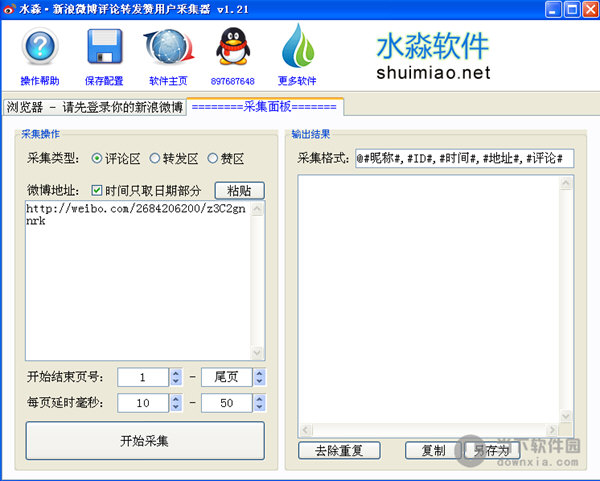600x481 pixels.
Task: Minimize the application window
Action: coord(553,10)
